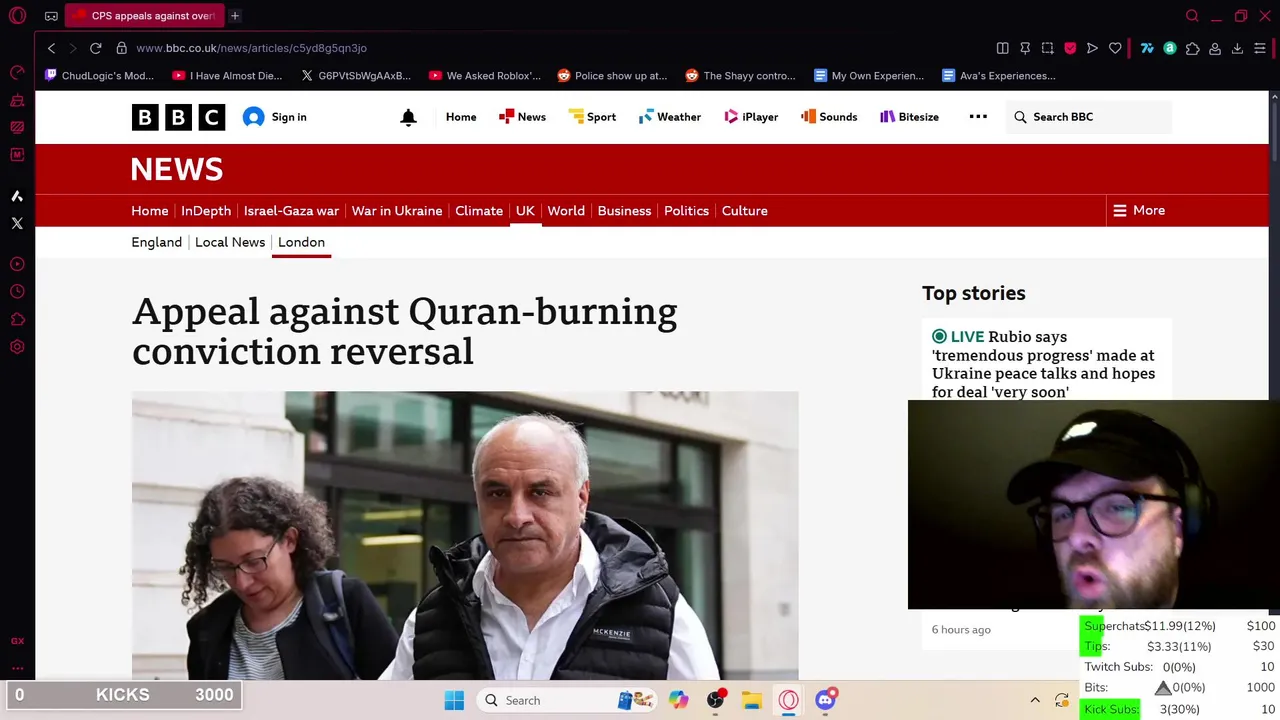Open BBC Sport link

tap(592, 117)
